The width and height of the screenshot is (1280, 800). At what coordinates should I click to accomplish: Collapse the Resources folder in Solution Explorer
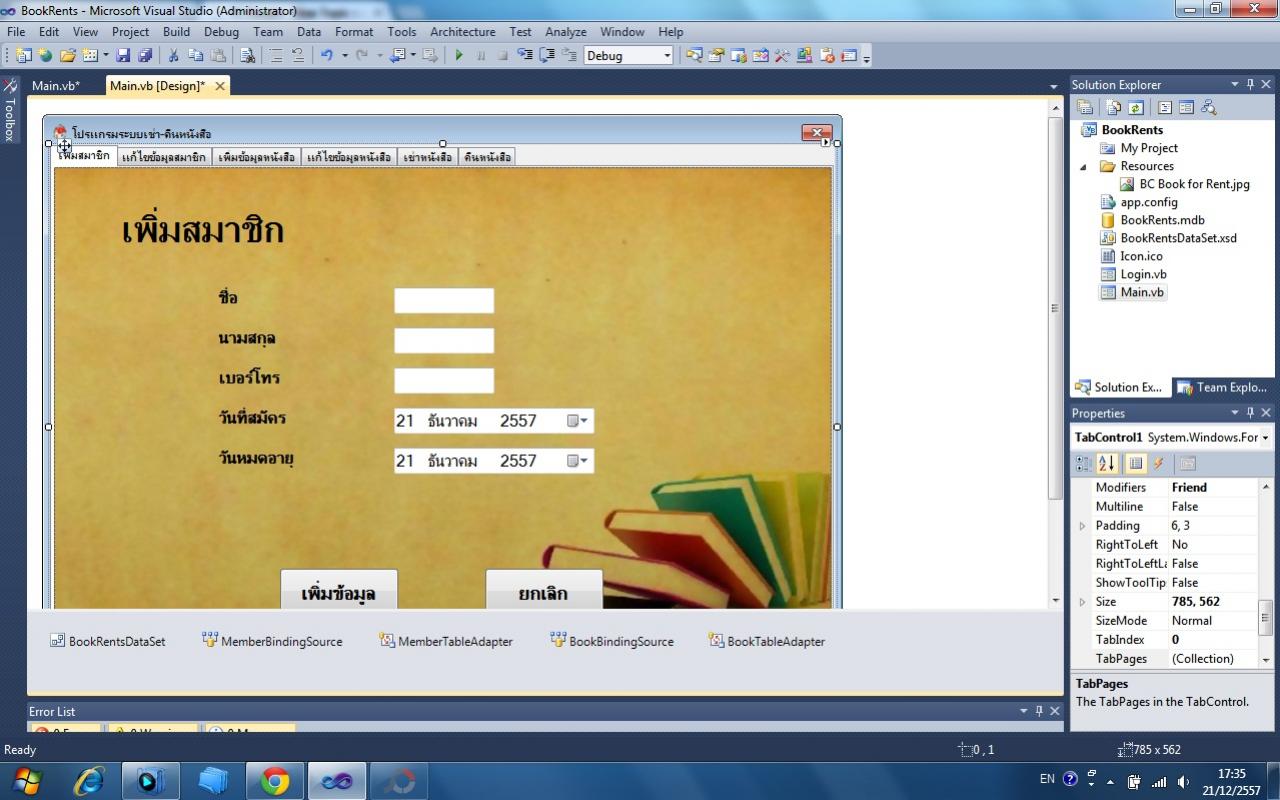[x=1083, y=167]
